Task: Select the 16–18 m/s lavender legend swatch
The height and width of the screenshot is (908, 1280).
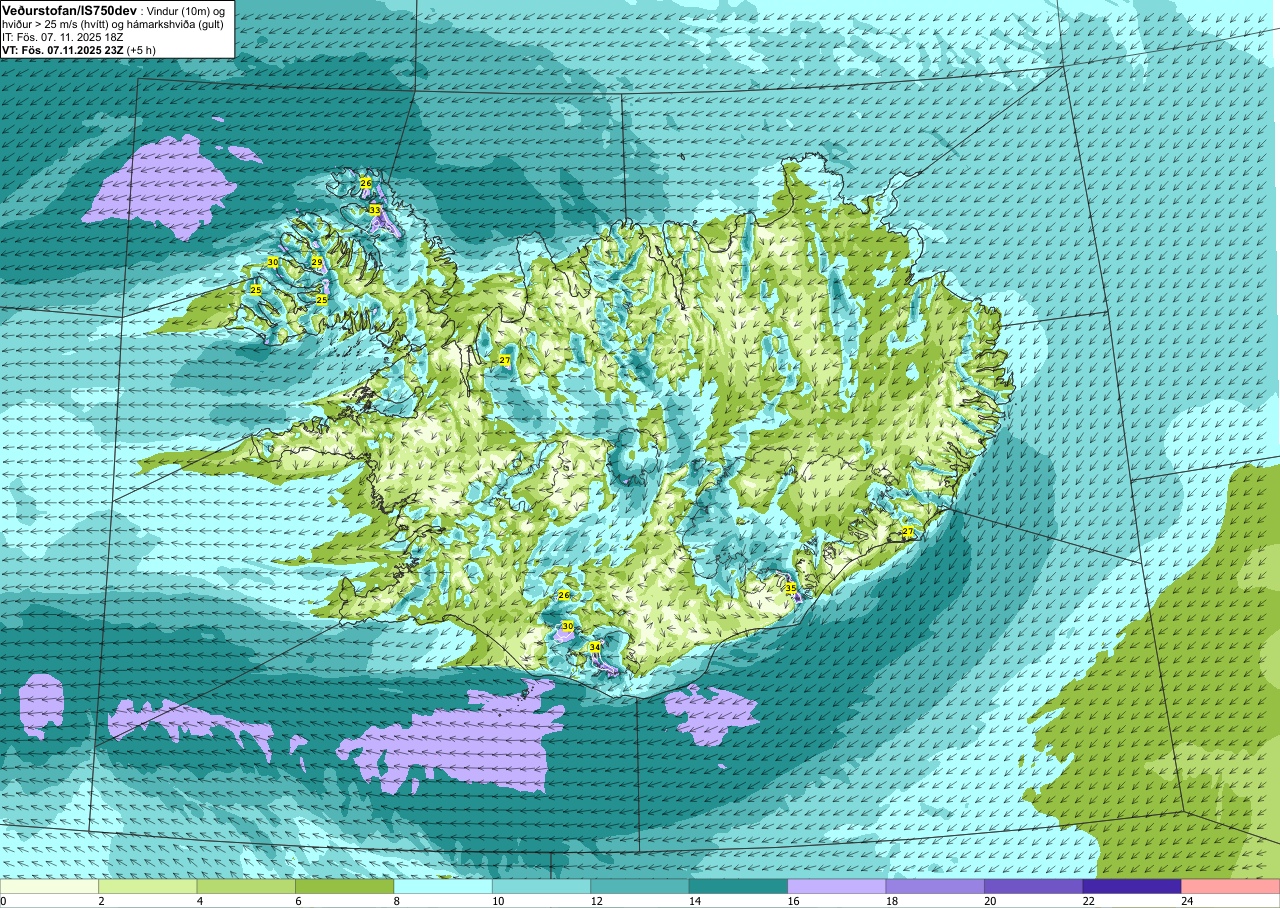Action: pyautogui.click(x=837, y=887)
